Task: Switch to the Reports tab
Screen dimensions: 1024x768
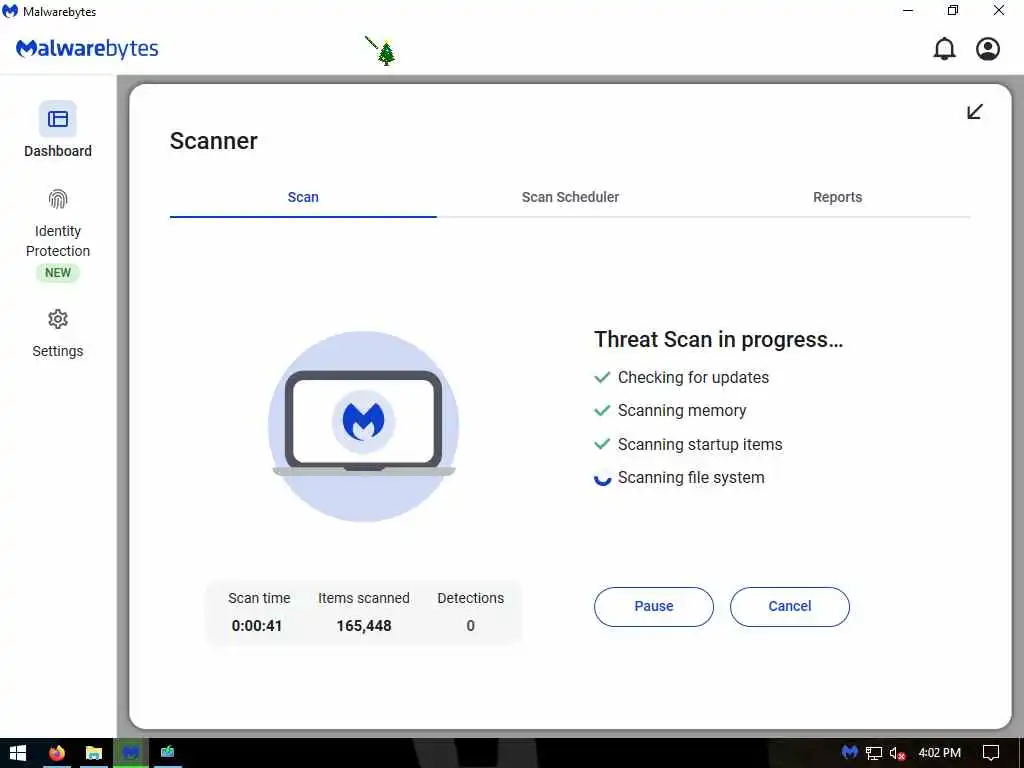Action: [837, 197]
